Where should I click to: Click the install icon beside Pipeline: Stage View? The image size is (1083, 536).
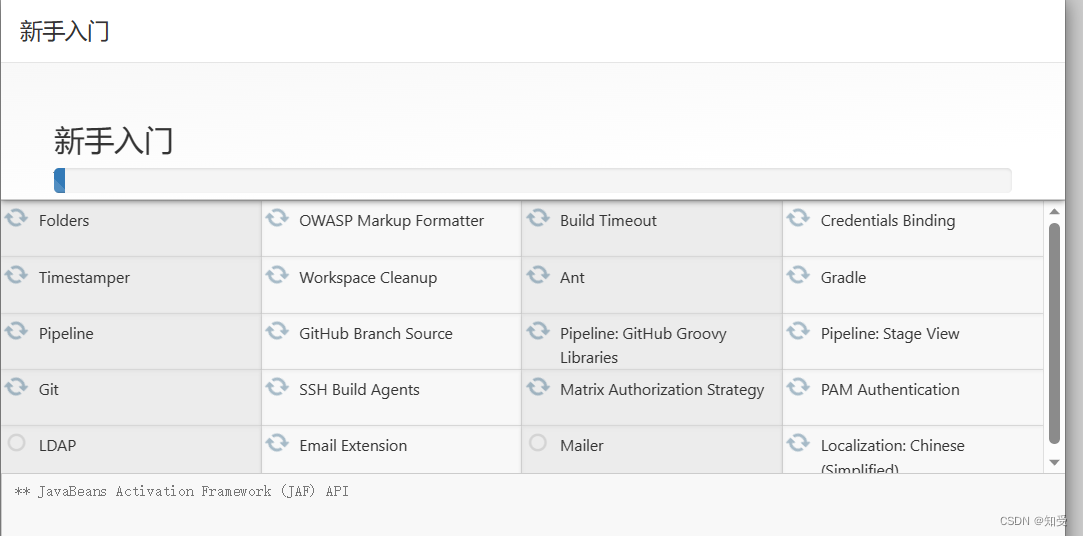(x=798, y=332)
